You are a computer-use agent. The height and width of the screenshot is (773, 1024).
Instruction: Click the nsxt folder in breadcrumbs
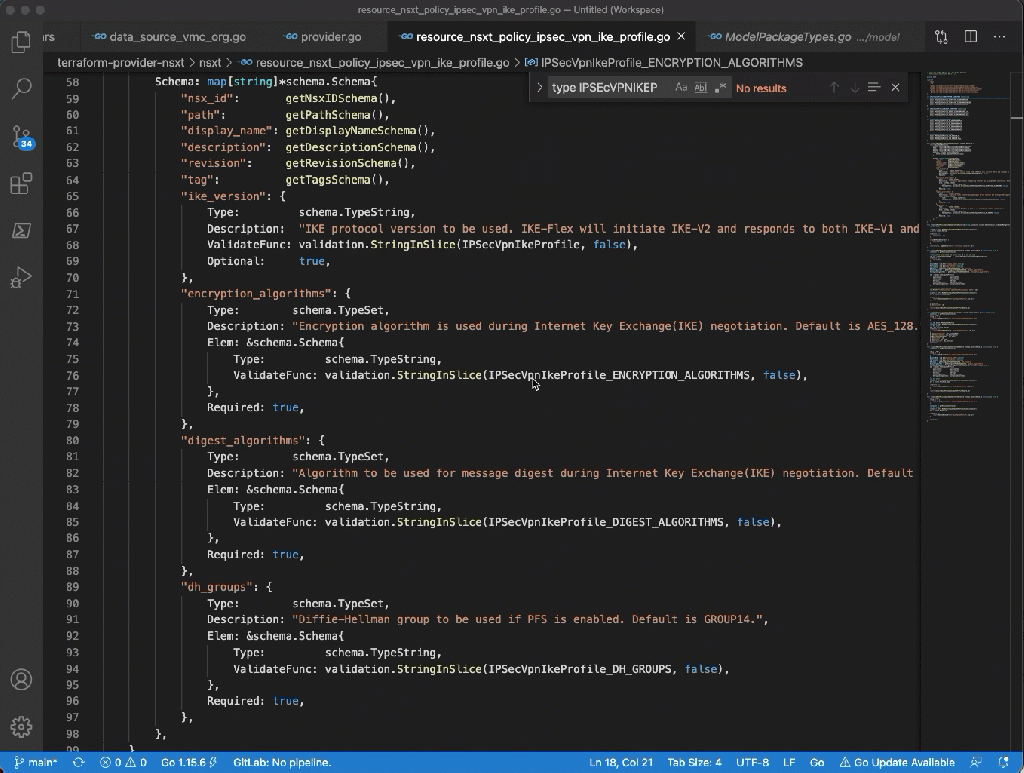(209, 62)
